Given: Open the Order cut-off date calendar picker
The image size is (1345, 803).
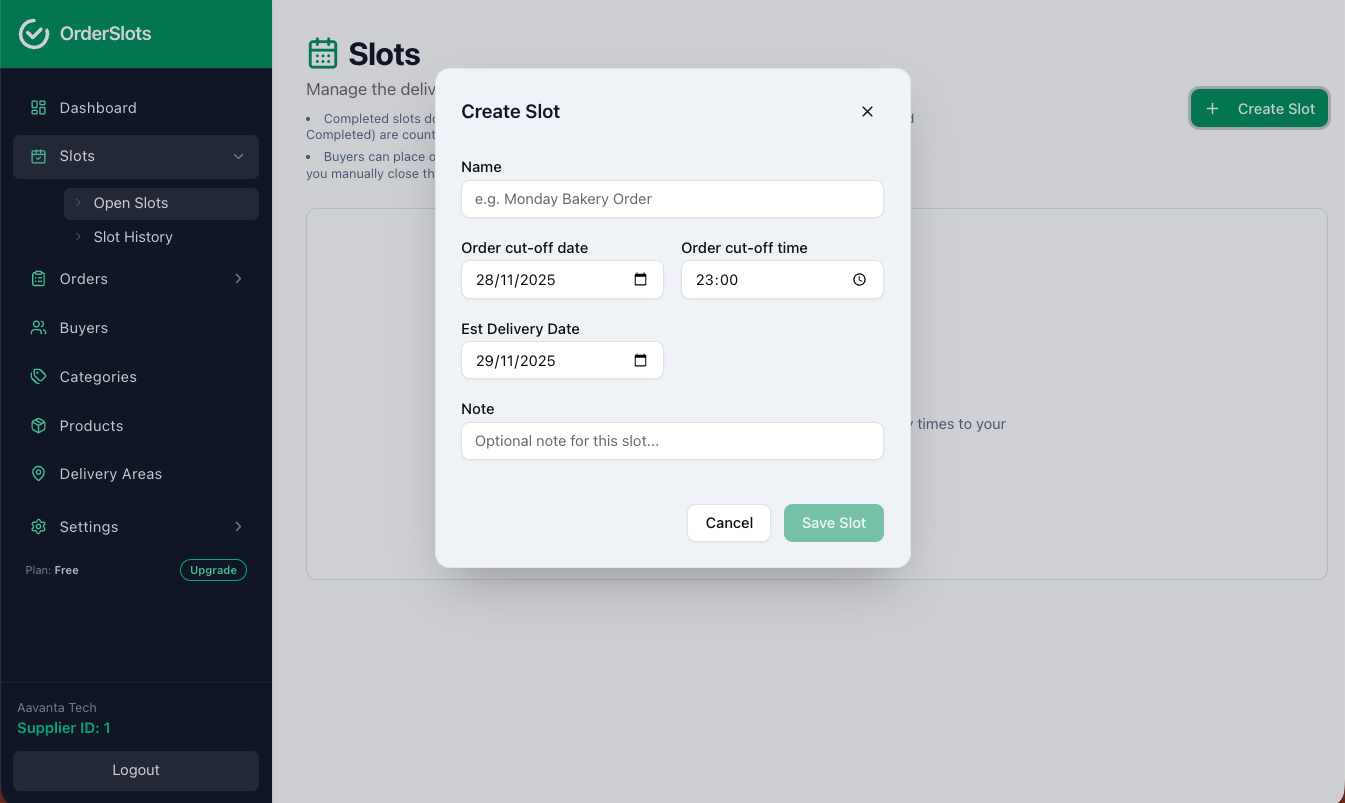Looking at the screenshot, I should coord(640,279).
